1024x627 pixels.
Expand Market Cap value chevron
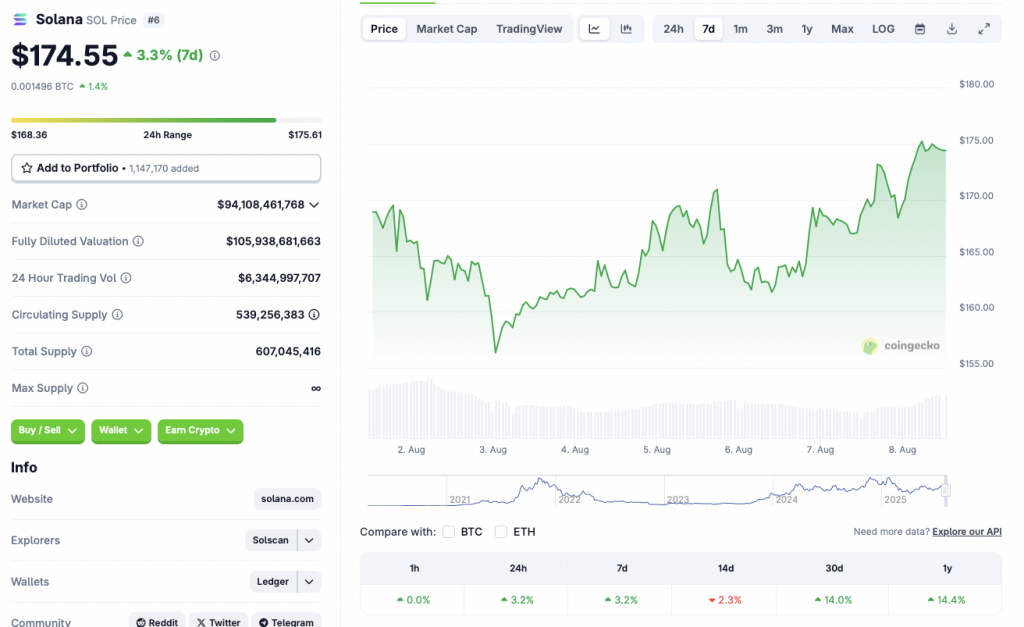tap(314, 205)
